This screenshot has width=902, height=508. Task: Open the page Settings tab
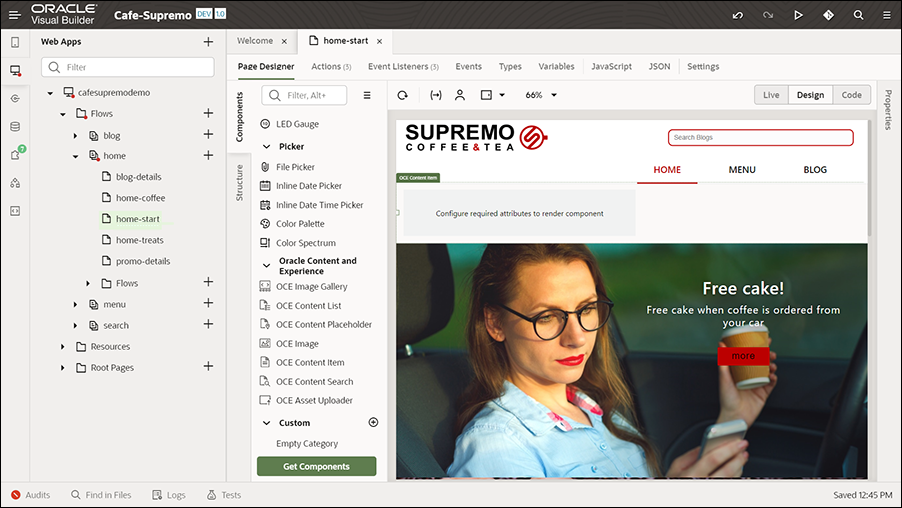[703, 67]
